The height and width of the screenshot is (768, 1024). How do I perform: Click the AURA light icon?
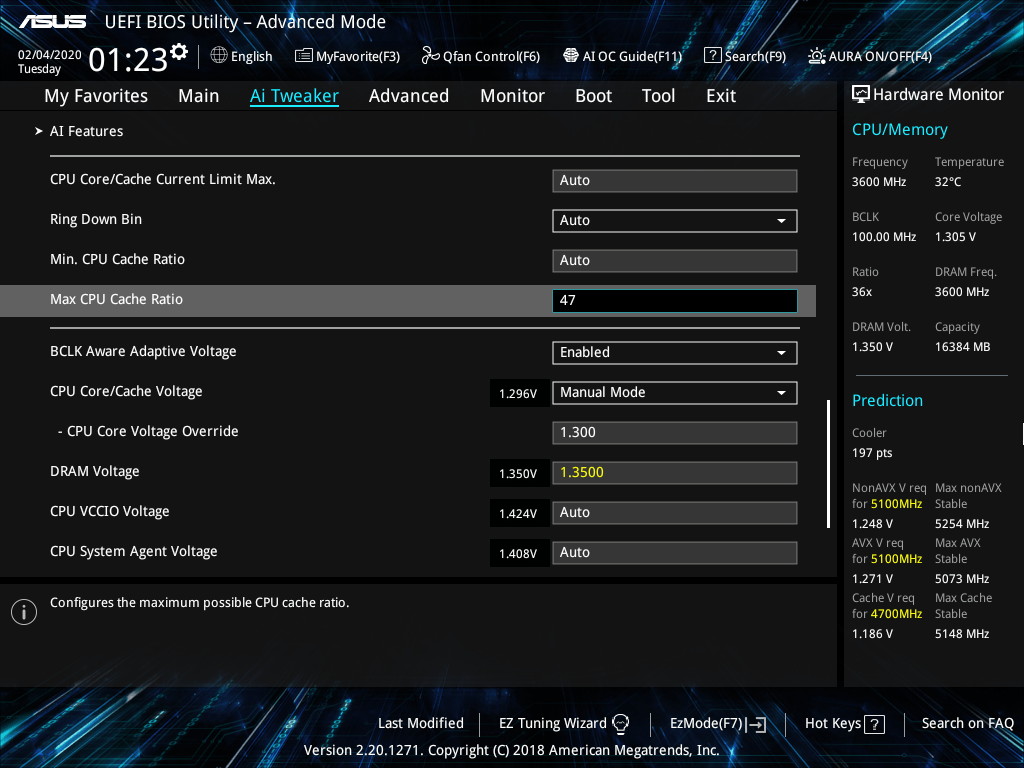coord(816,56)
